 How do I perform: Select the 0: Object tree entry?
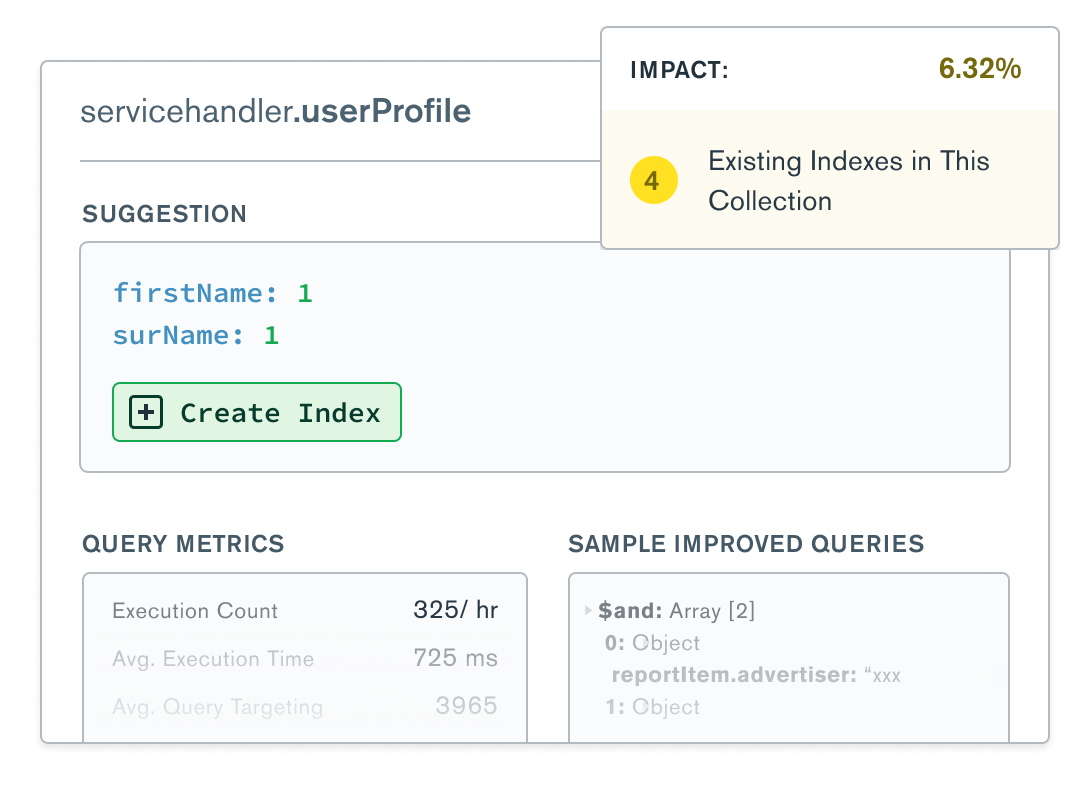coord(651,643)
